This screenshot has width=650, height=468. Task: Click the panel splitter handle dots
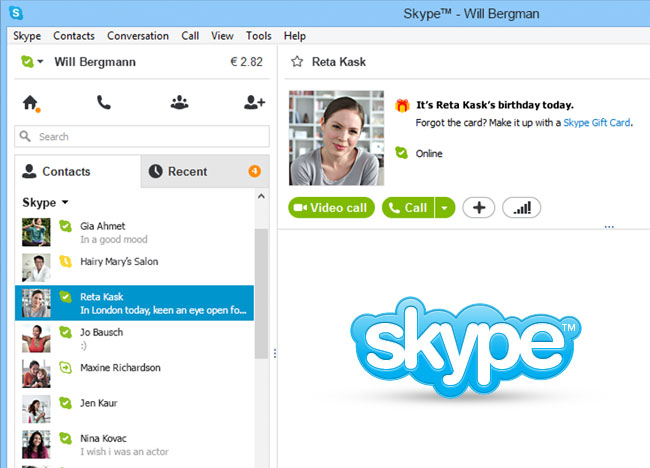[x=274, y=353]
